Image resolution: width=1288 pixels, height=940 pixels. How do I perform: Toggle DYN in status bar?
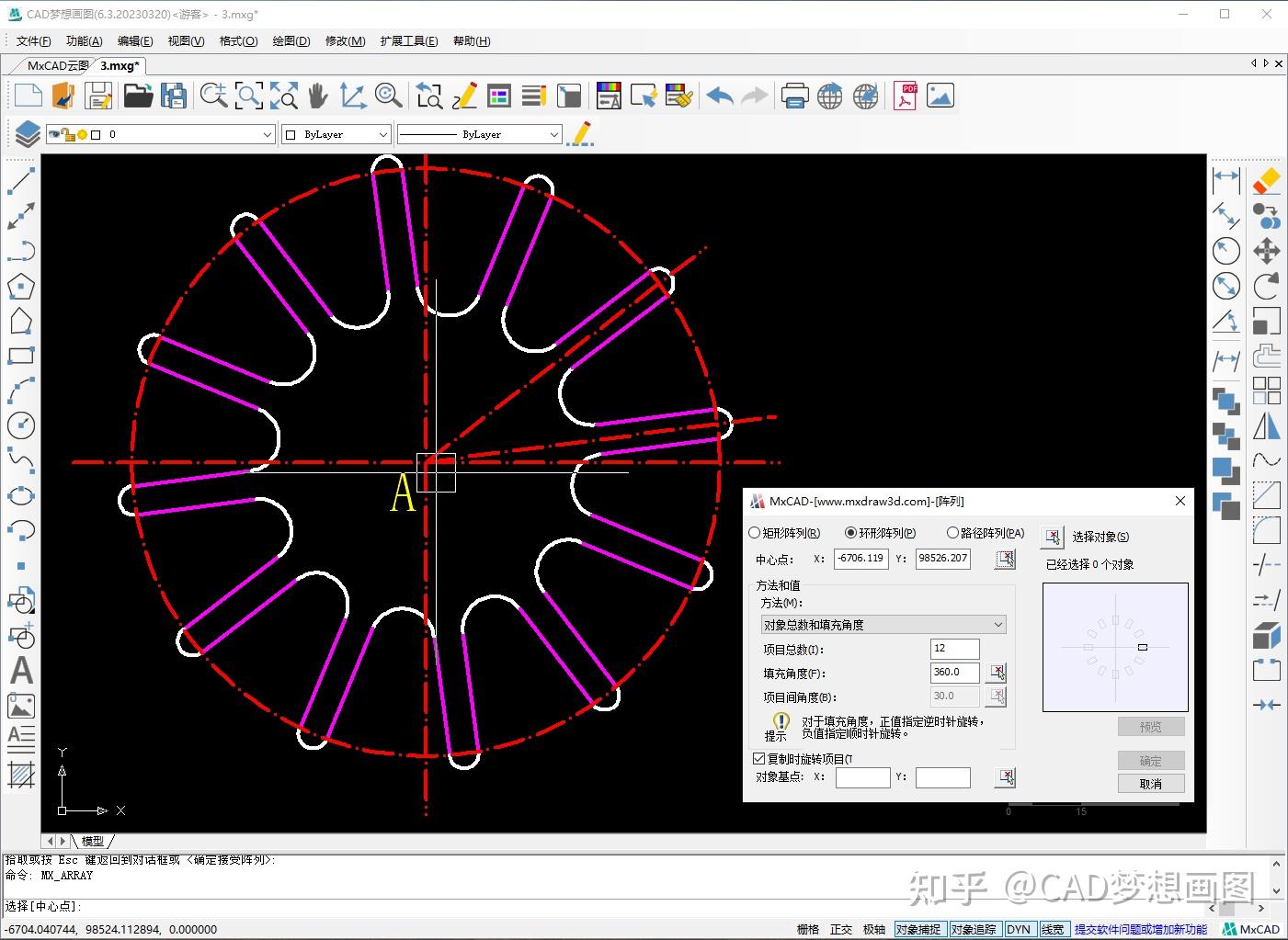point(1019,929)
